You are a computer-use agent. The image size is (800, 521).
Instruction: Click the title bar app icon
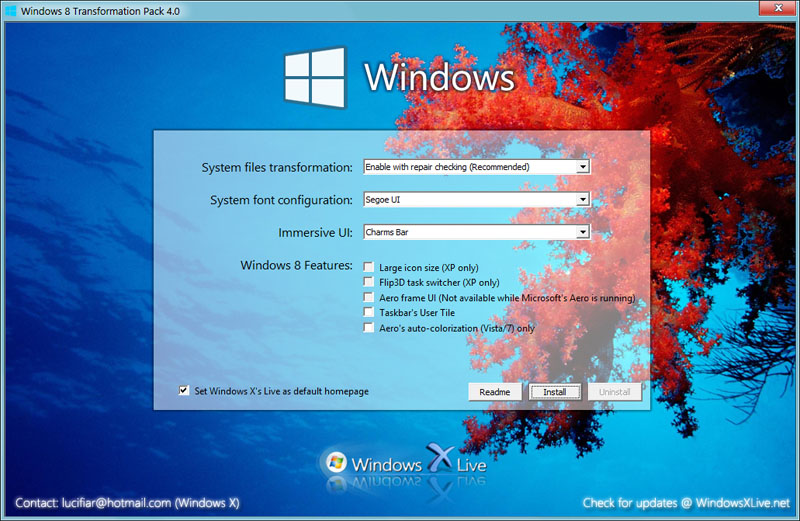(11, 11)
